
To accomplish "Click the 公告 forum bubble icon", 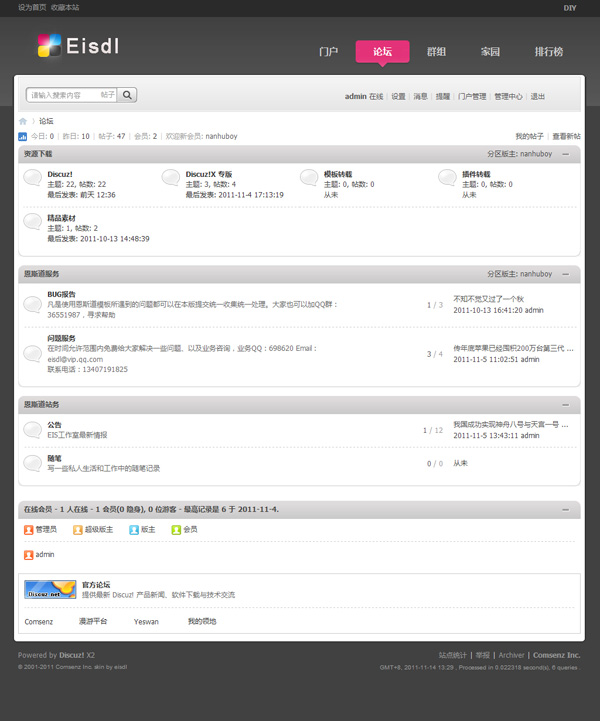I will tap(32, 430).
